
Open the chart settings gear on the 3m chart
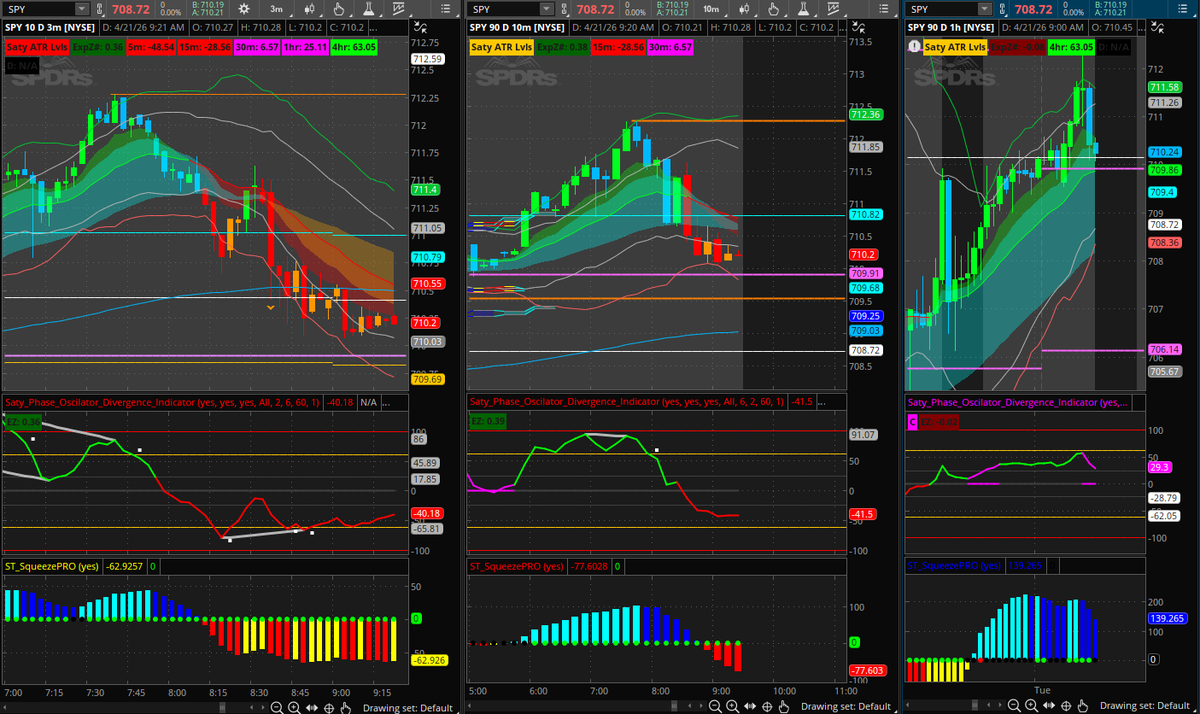pyautogui.click(x=245, y=8)
